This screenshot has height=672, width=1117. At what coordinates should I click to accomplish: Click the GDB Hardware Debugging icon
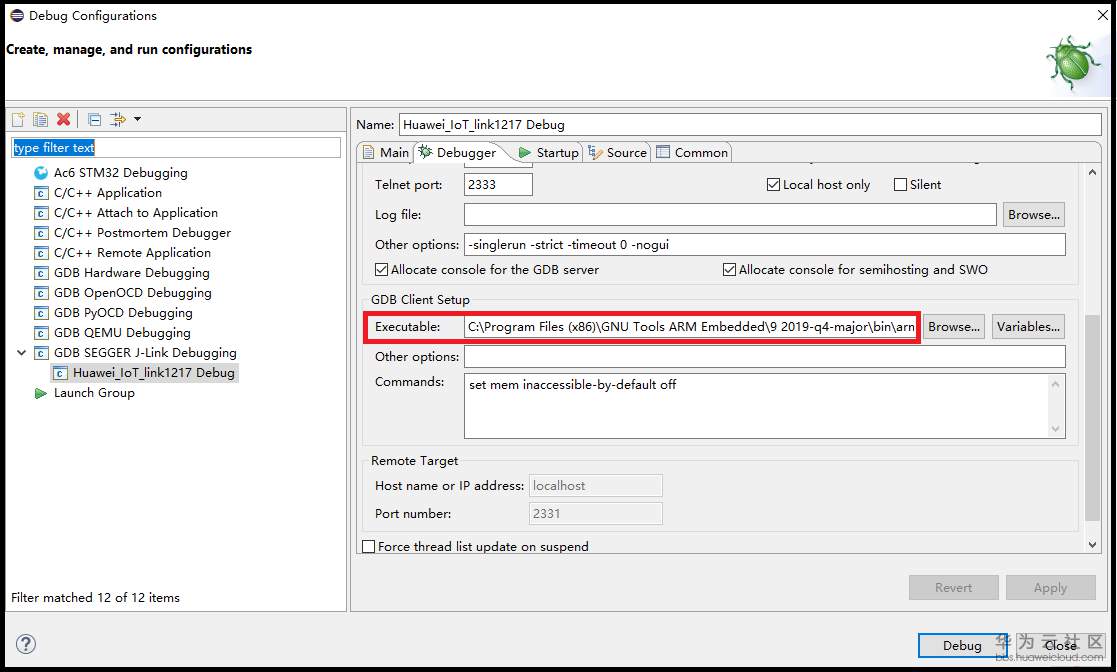(41, 273)
